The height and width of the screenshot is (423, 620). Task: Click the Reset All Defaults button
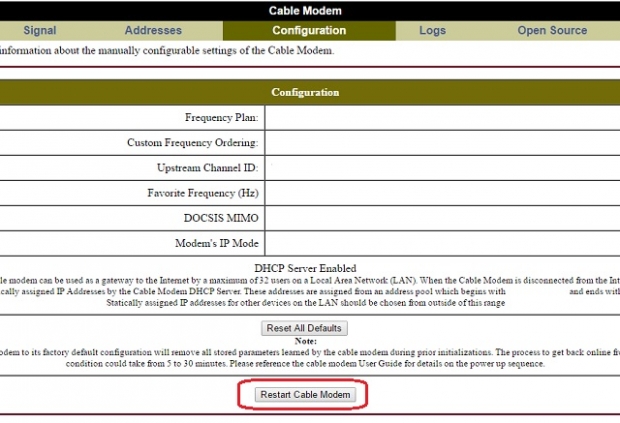point(304,328)
